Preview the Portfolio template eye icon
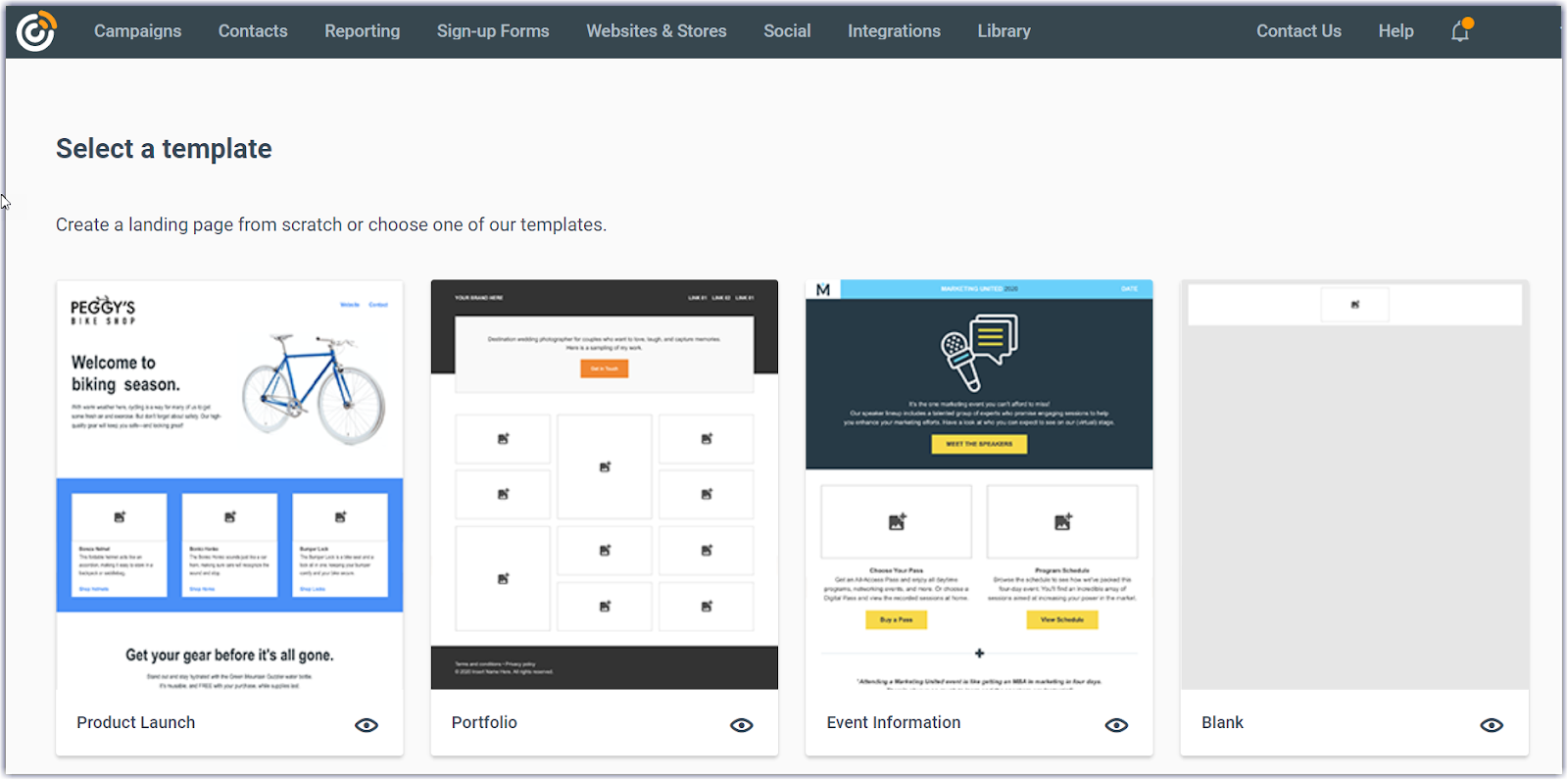The image size is (1568, 780). pyautogui.click(x=742, y=725)
